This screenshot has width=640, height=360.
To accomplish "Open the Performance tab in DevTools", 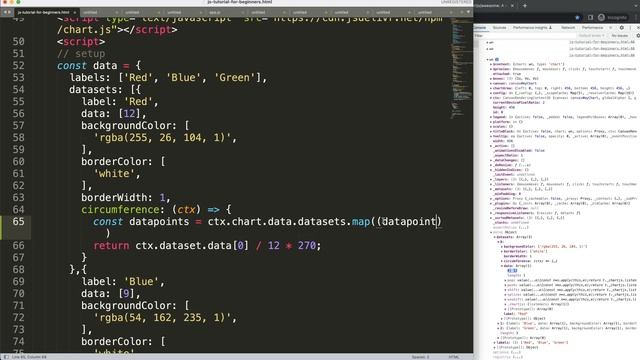I will click(592, 28).
